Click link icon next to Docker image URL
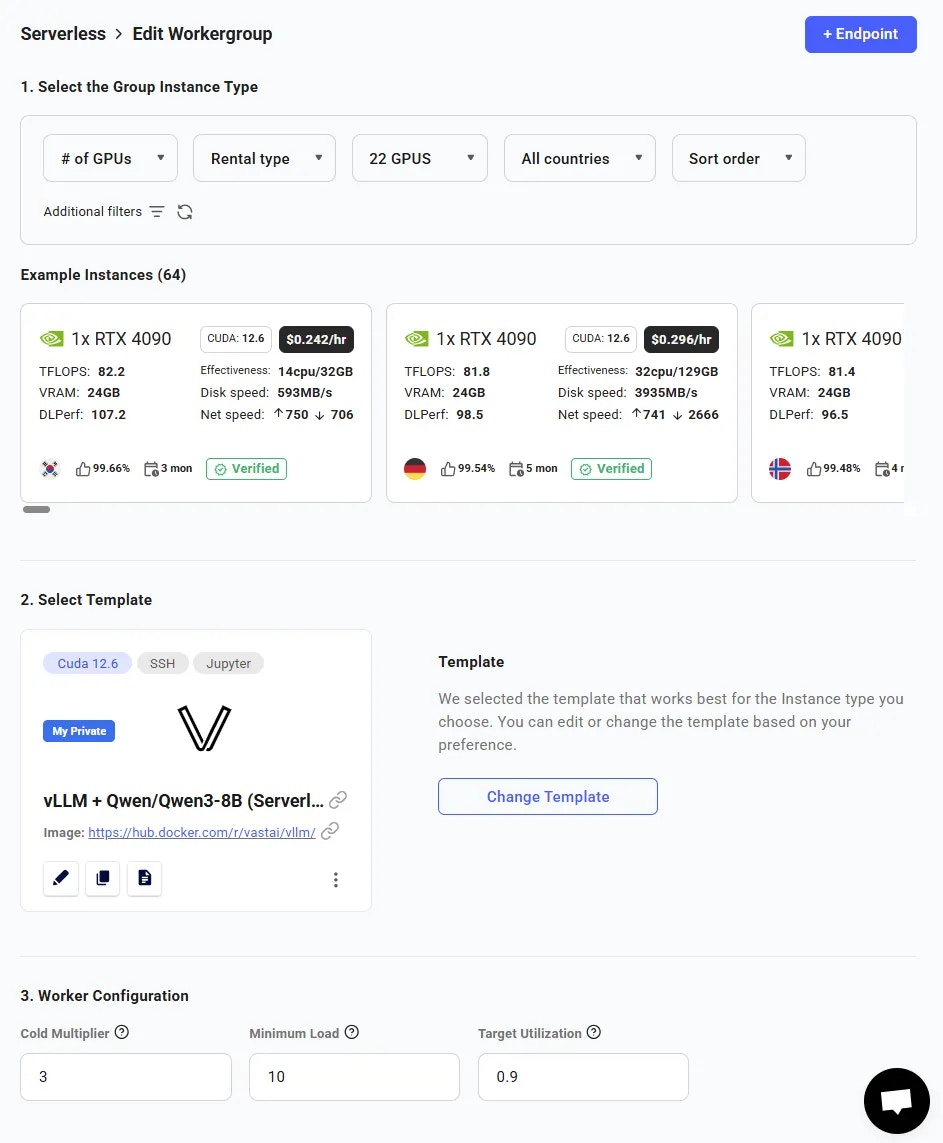 (x=330, y=831)
